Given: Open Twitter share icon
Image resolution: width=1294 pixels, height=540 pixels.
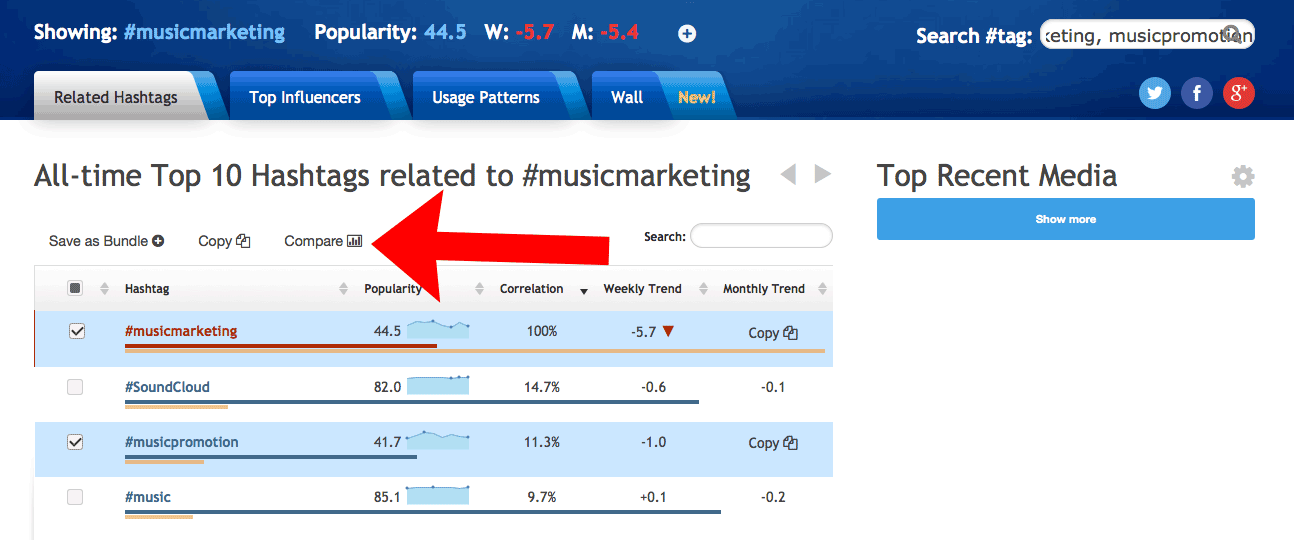Looking at the screenshot, I should (x=1155, y=94).
